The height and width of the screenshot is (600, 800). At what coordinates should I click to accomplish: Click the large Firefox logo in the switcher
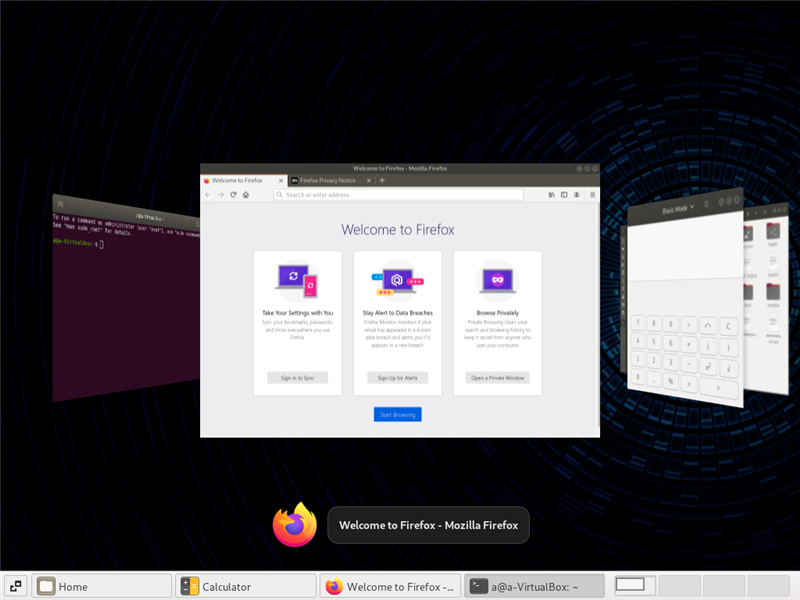click(295, 525)
